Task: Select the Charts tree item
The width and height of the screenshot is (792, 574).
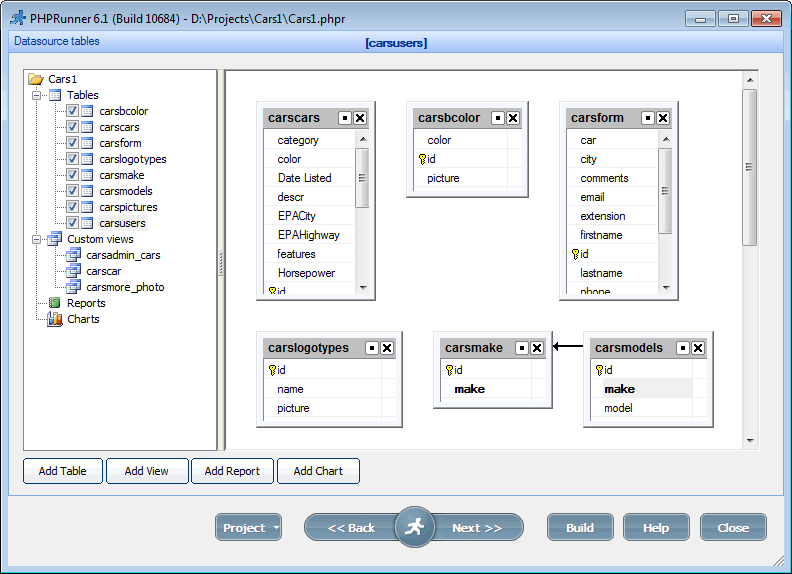Action: (83, 319)
